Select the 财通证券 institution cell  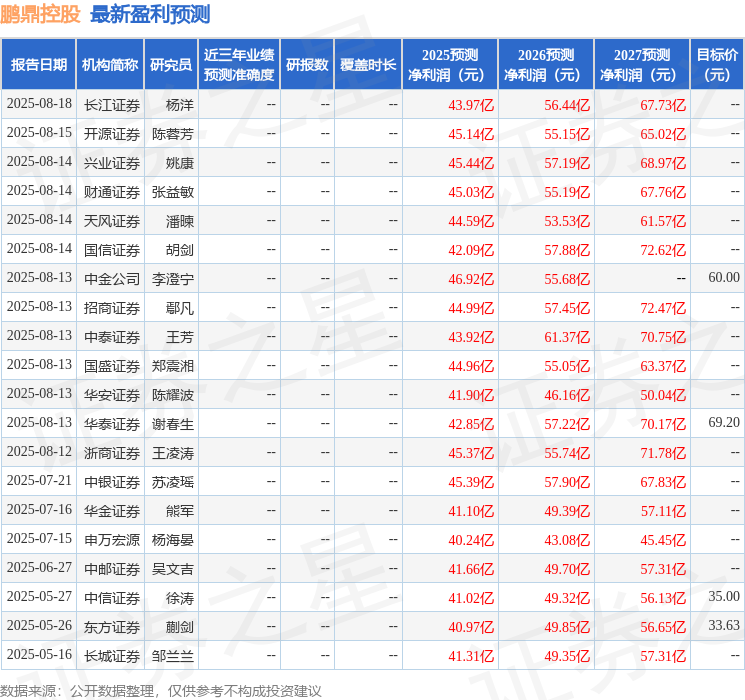112,192
